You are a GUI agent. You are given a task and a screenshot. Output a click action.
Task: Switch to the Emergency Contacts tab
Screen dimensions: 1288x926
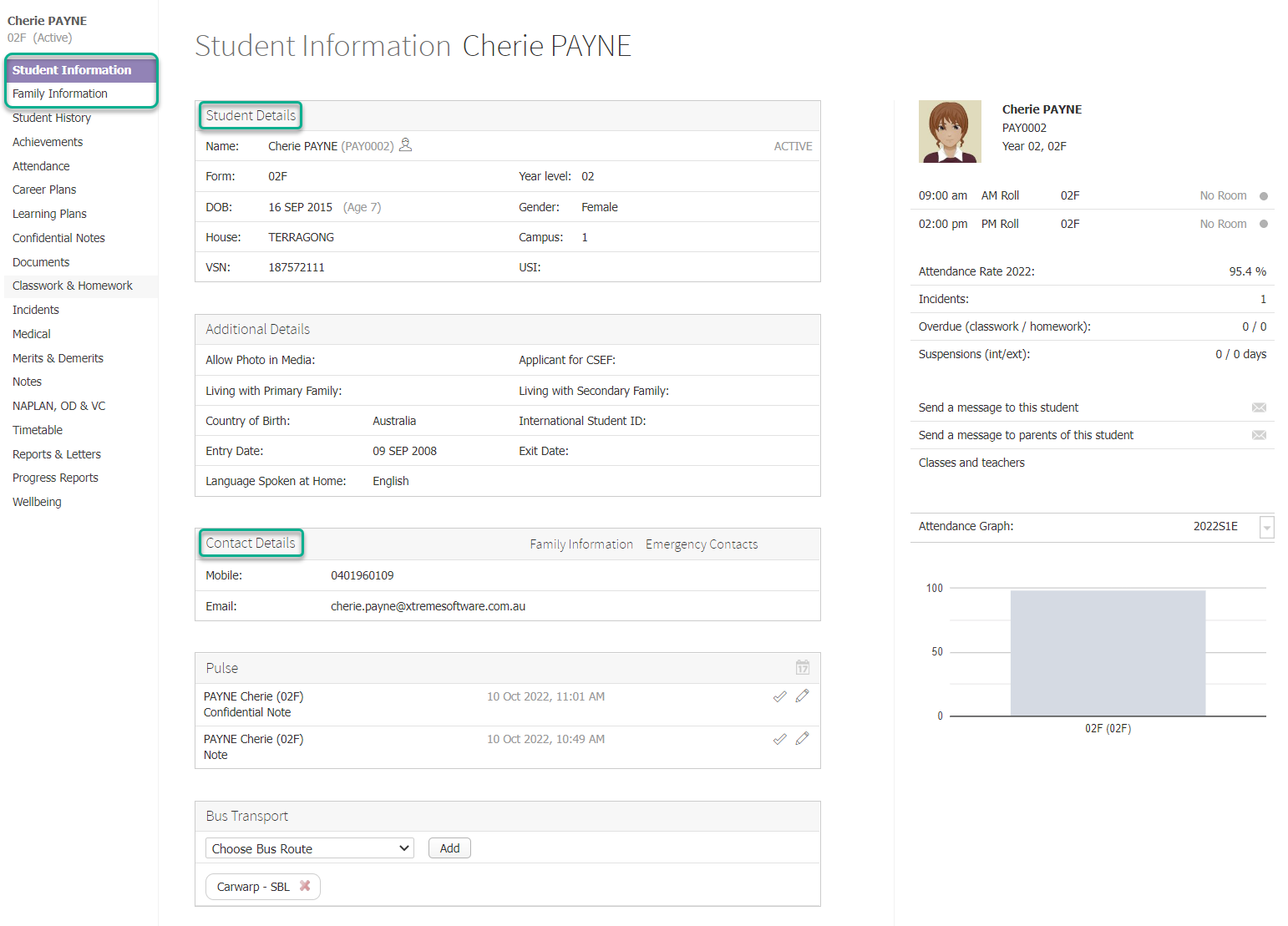(x=702, y=544)
